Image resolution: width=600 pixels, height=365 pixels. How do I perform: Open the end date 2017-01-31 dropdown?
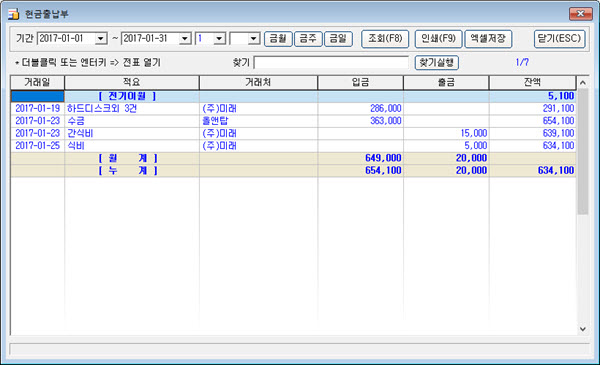(x=185, y=39)
